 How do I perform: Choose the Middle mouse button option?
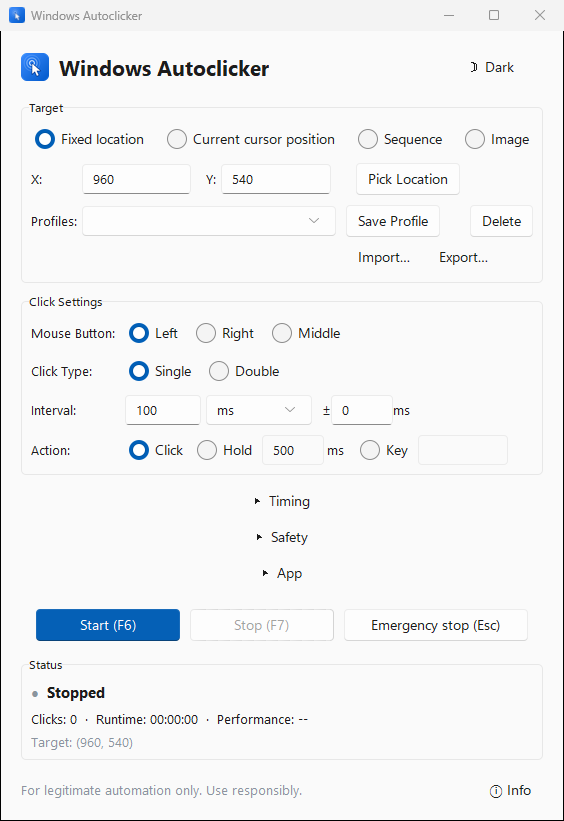(306, 334)
